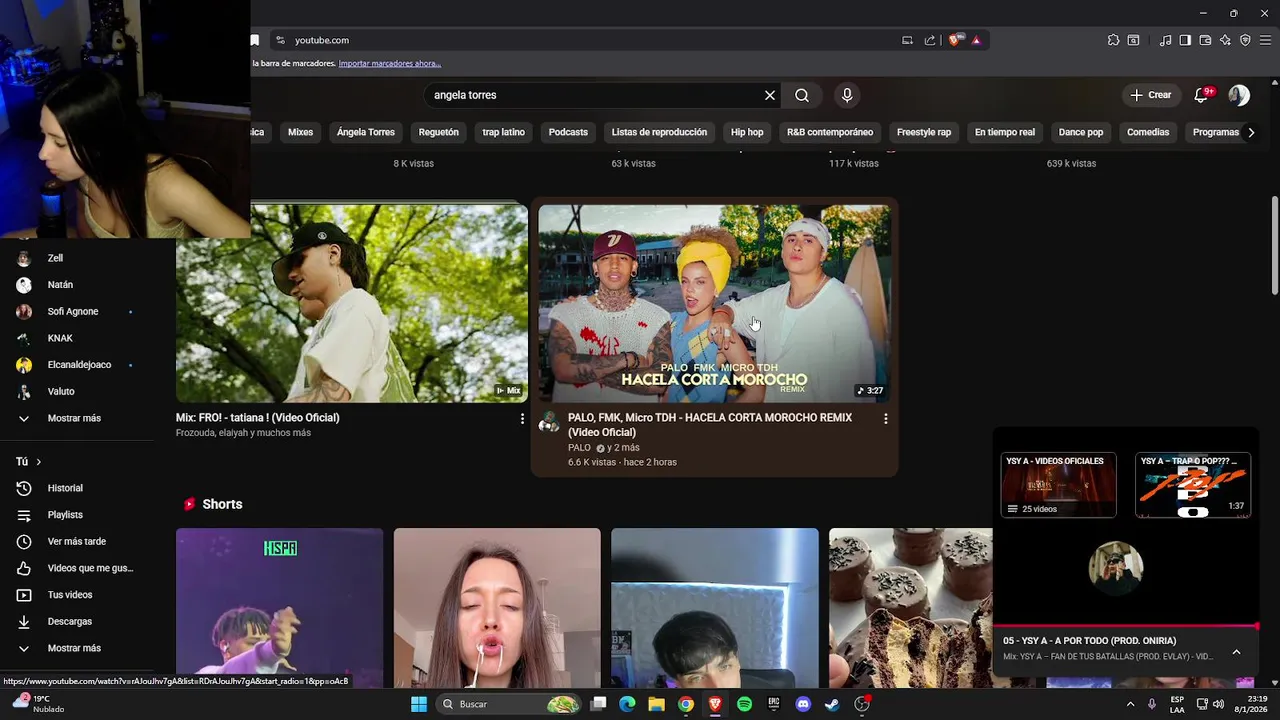Open Spotify from the taskbar
Screen dimensions: 1280x720
[x=744, y=704]
